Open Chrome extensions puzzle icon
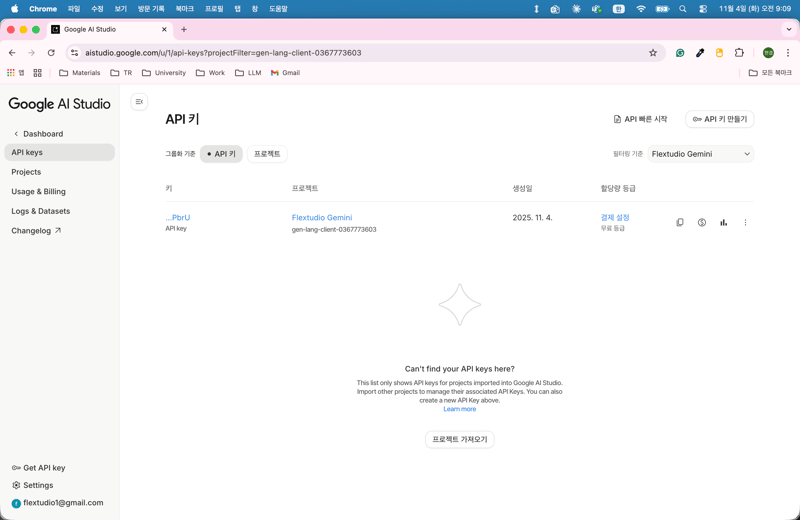 (x=739, y=53)
